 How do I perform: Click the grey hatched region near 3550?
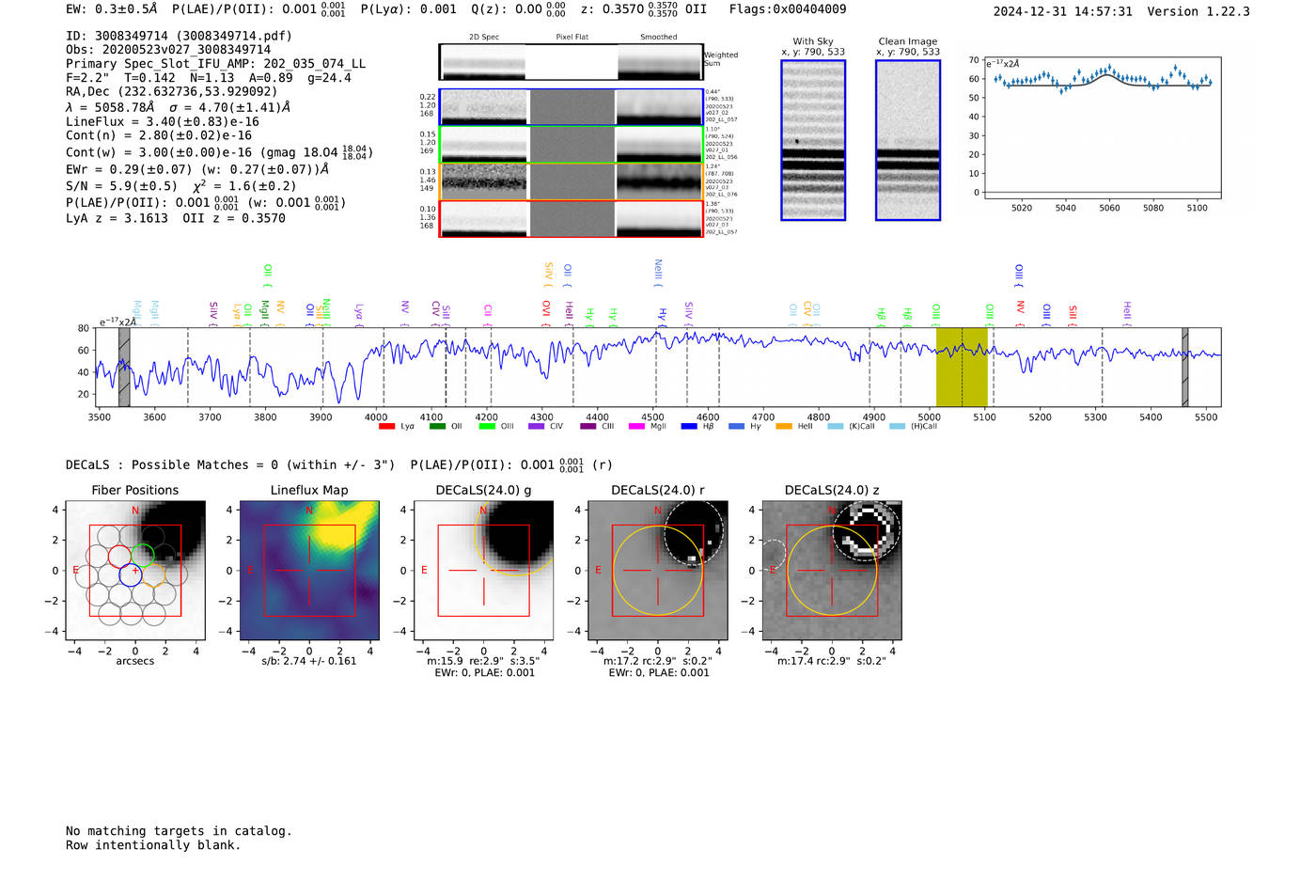[124, 368]
